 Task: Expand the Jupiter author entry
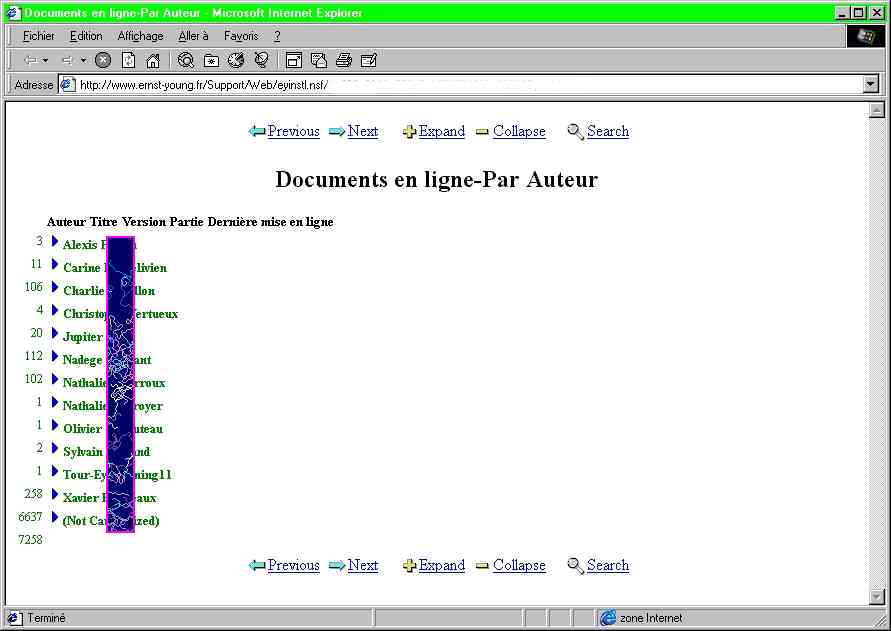point(55,333)
